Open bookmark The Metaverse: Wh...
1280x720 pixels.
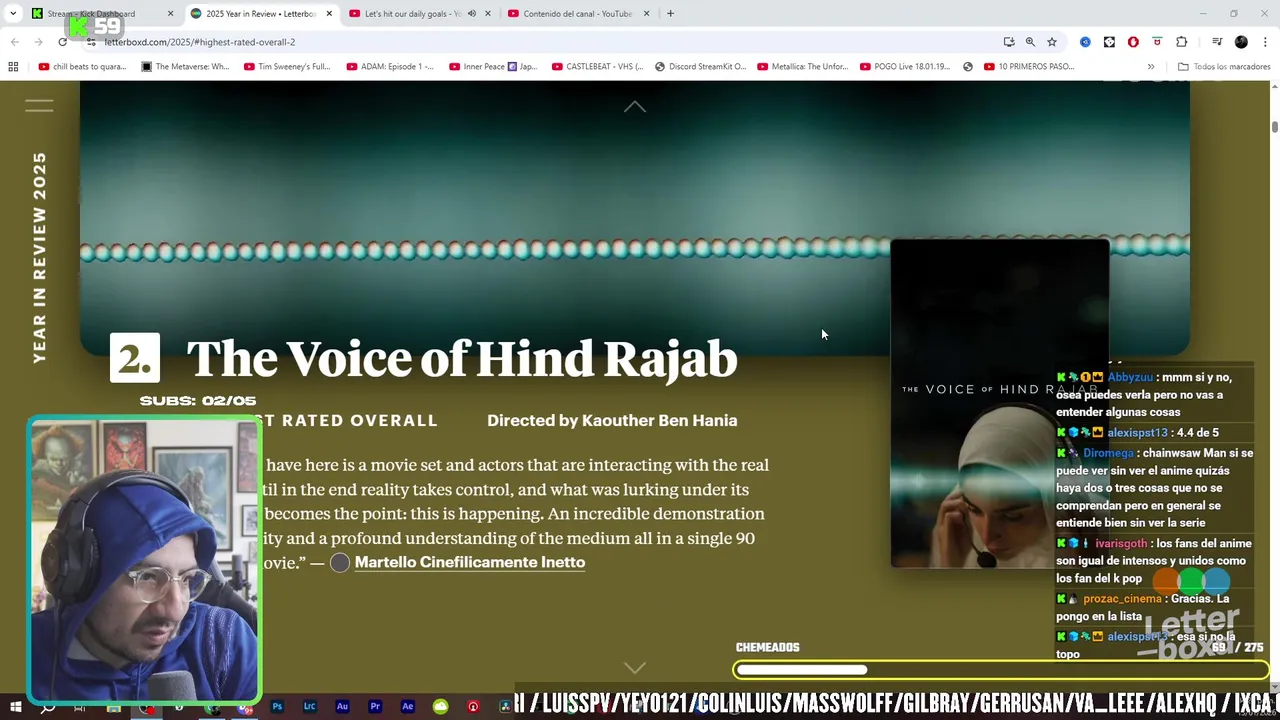point(185,67)
